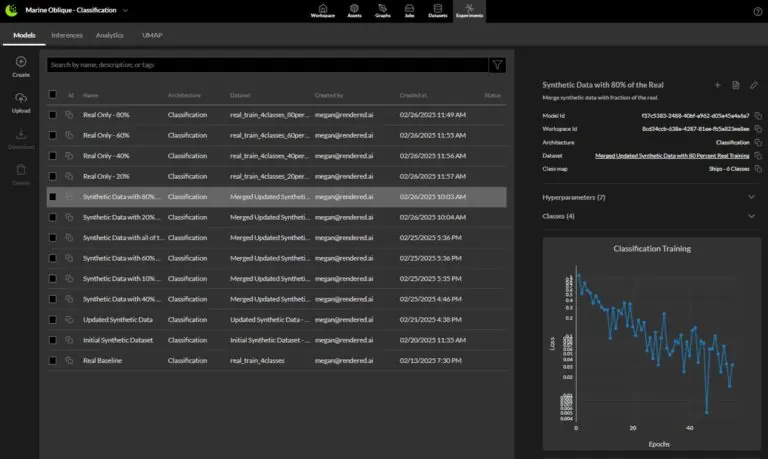This screenshot has width=768, height=459.
Task: Click the pencil edit icon for model
Action: [x=754, y=85]
